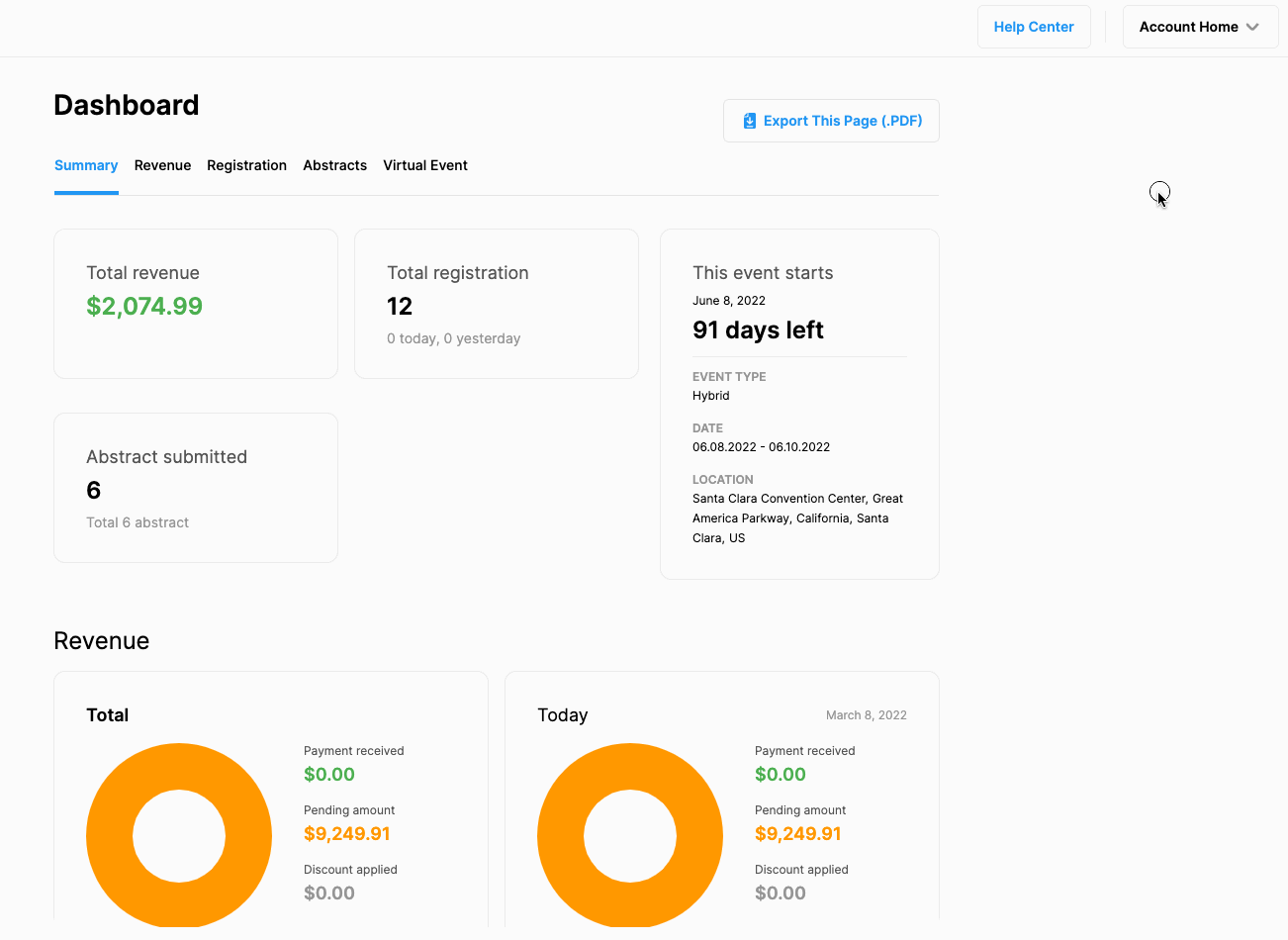Image resolution: width=1288 pixels, height=940 pixels.
Task: Go to the Registration tab
Action: click(246, 165)
